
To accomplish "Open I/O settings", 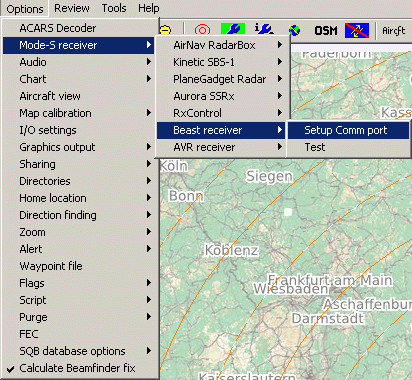I will 79,130.
